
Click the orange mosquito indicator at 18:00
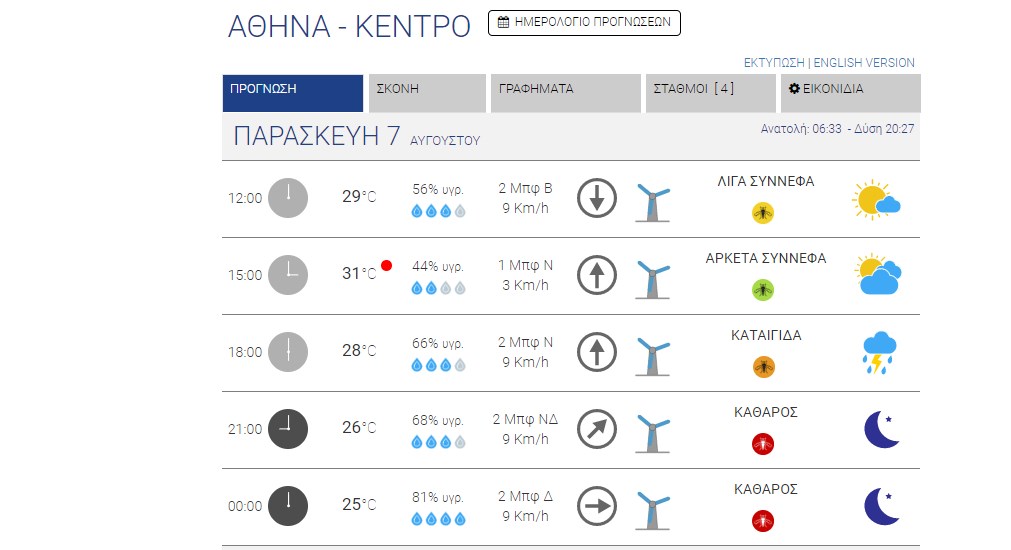click(763, 367)
